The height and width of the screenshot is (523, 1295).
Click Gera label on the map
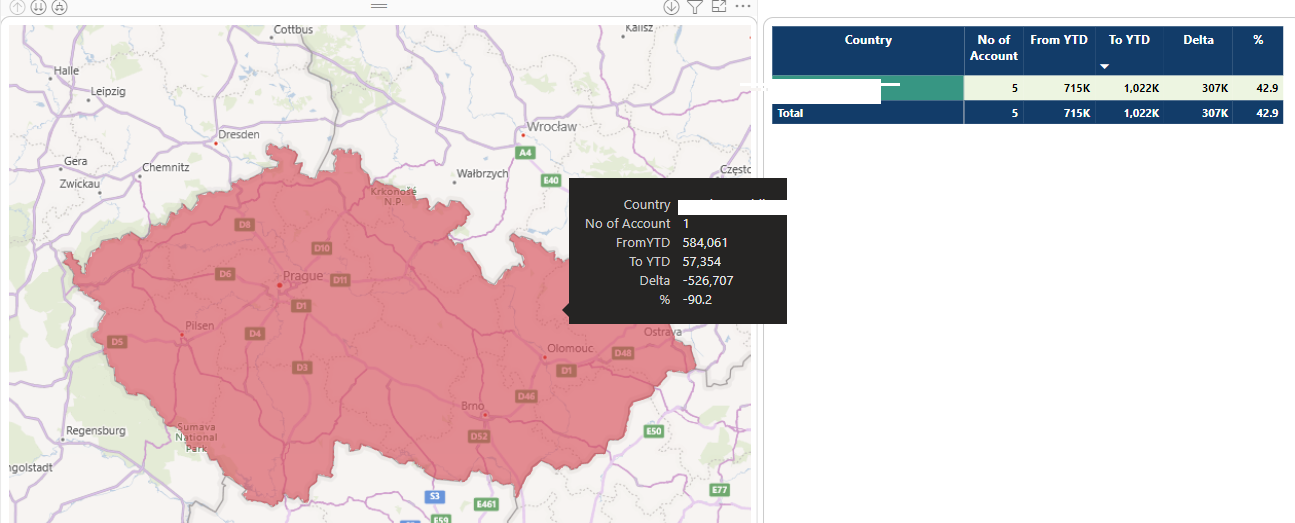76,161
